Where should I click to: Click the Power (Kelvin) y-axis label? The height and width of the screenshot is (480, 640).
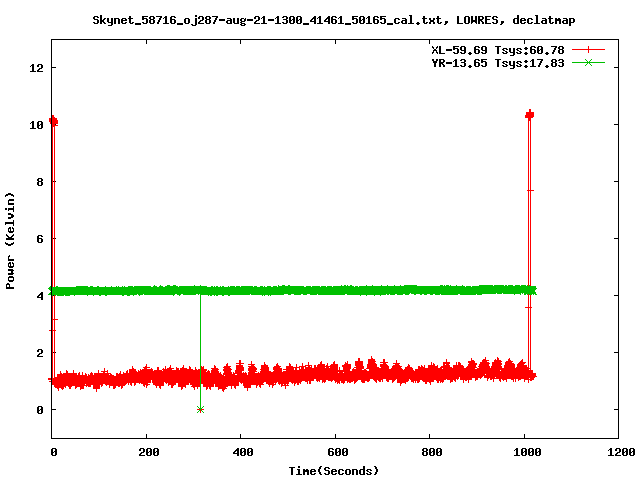point(10,241)
